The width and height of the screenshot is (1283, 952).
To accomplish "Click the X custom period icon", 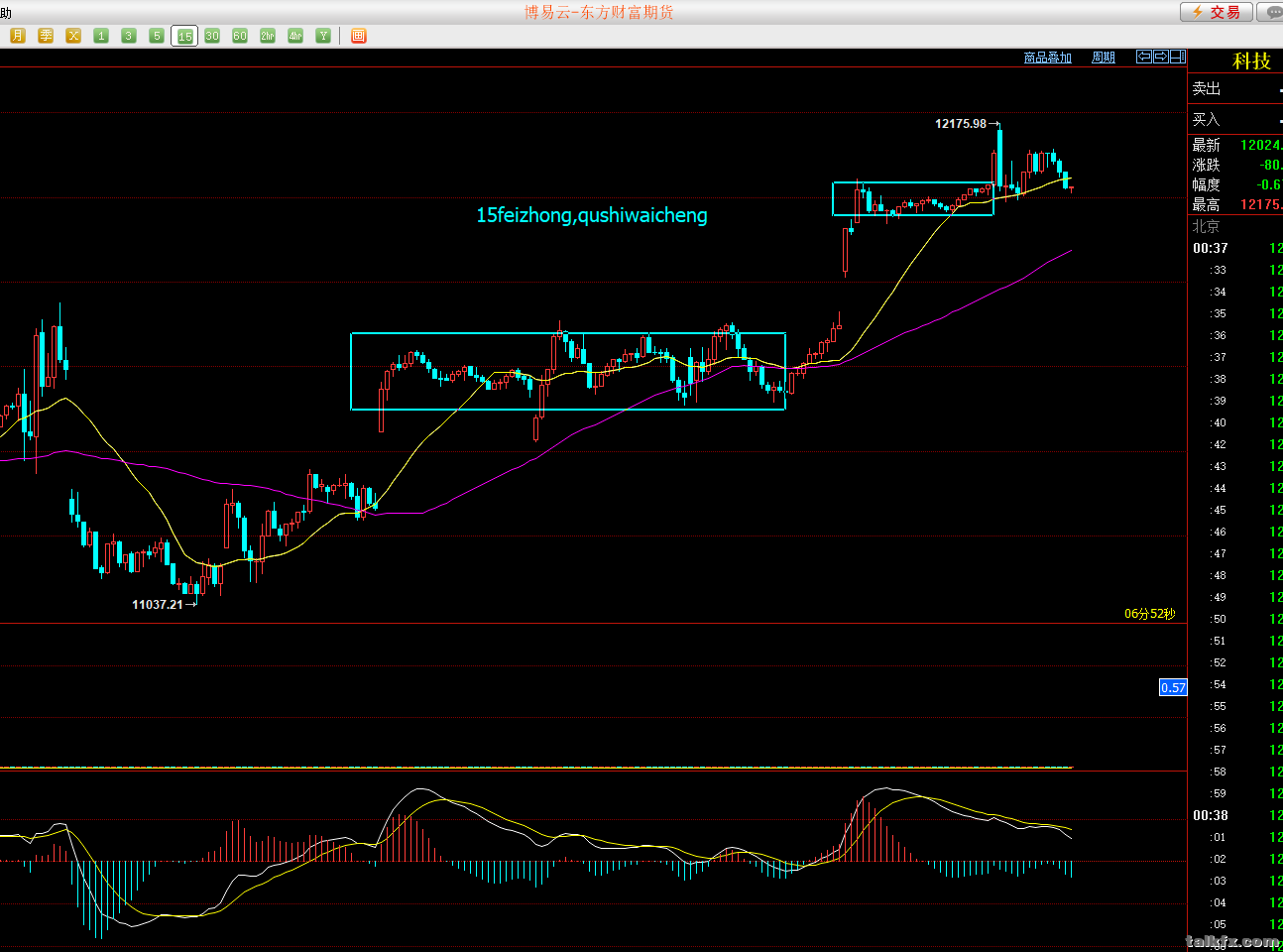I will click(73, 36).
